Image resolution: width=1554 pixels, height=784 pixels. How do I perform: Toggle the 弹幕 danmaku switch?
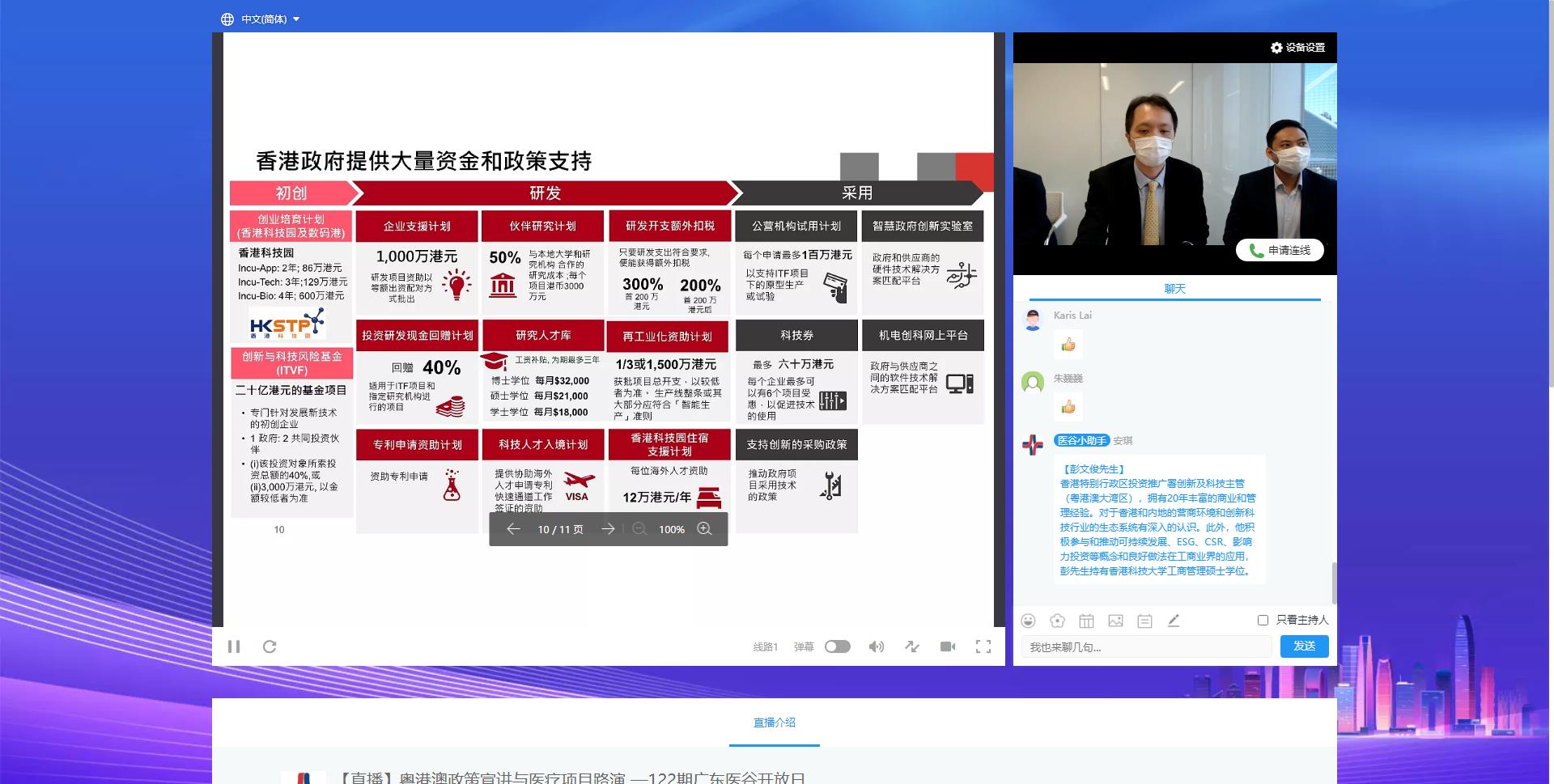click(837, 646)
